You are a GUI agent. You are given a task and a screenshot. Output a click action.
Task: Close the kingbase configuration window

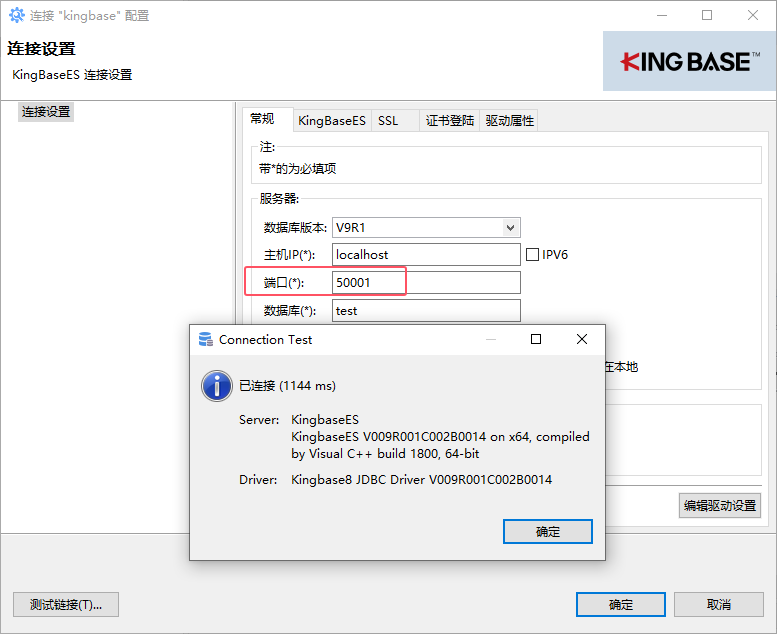pos(753,15)
